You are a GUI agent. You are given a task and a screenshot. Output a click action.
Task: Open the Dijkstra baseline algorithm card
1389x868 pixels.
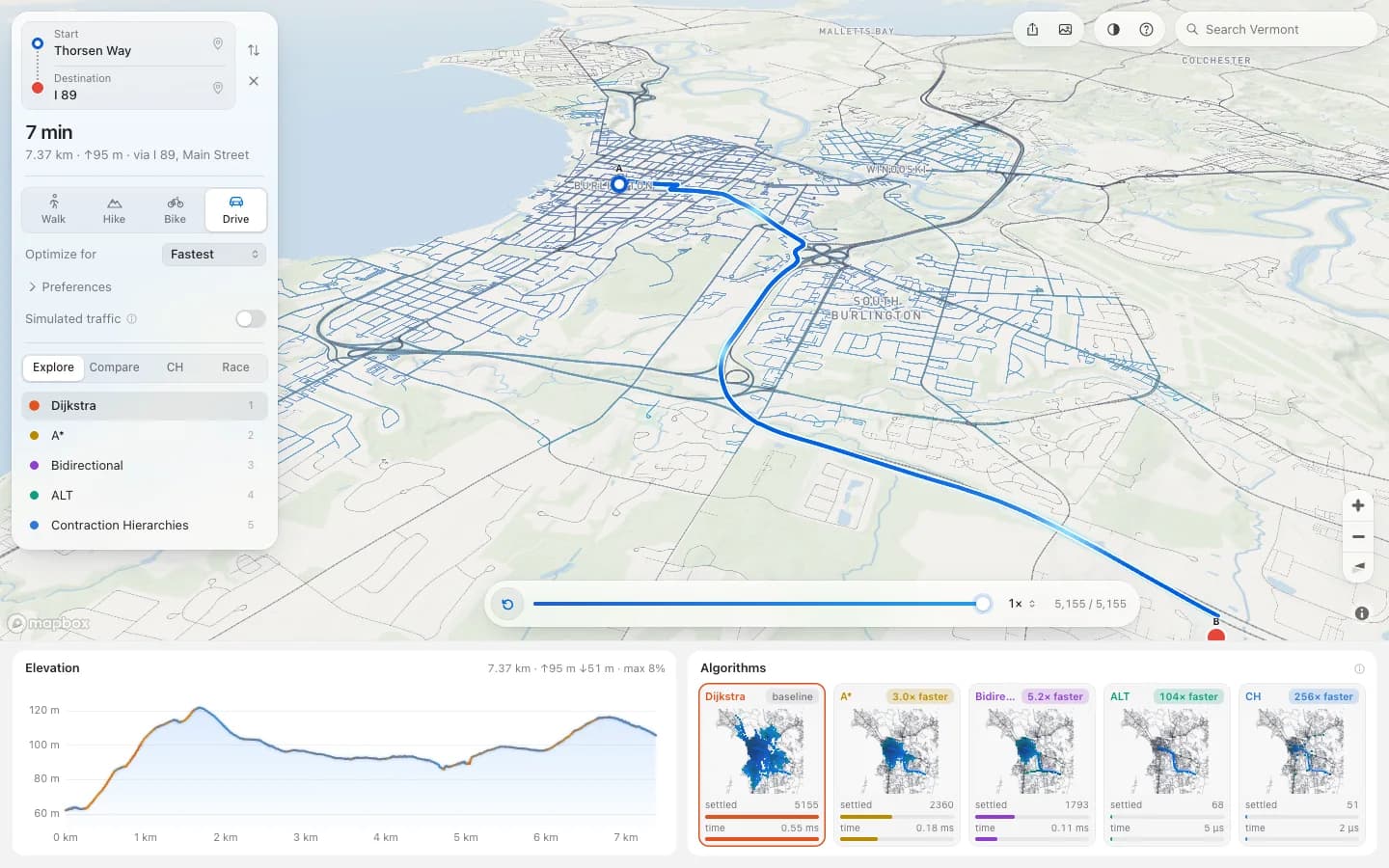click(762, 765)
